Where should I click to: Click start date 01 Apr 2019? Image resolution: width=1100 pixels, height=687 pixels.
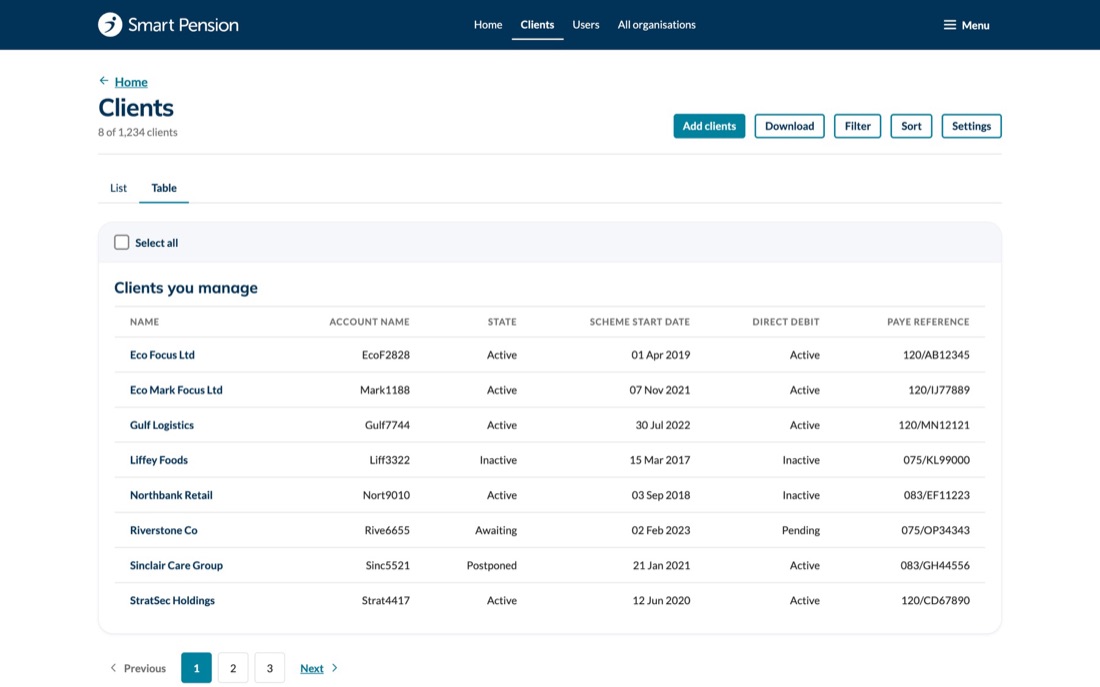point(661,355)
